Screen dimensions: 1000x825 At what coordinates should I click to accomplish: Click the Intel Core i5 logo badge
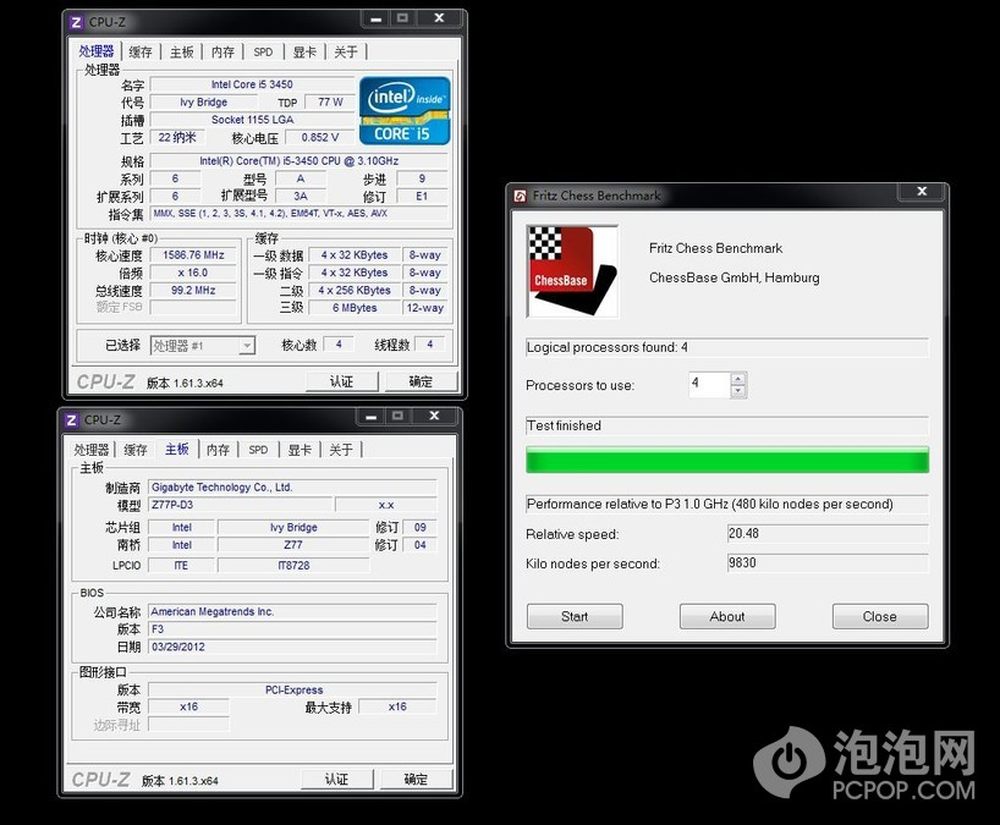(x=405, y=112)
